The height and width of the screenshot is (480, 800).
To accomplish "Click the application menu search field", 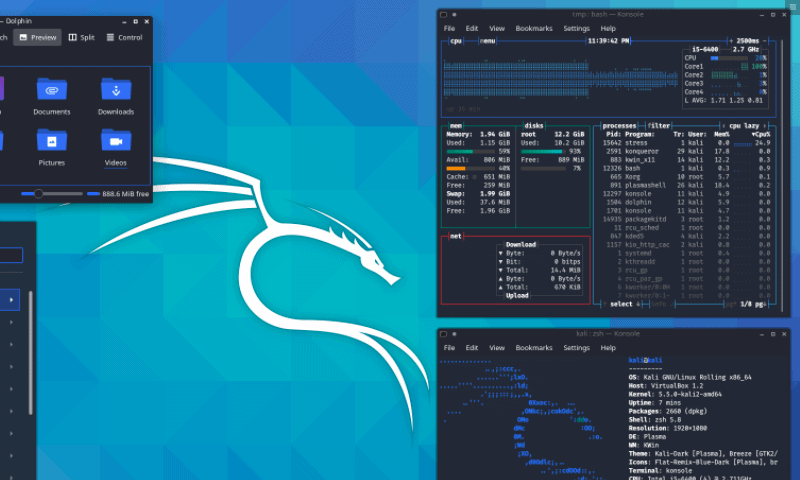I will [x=11, y=255].
